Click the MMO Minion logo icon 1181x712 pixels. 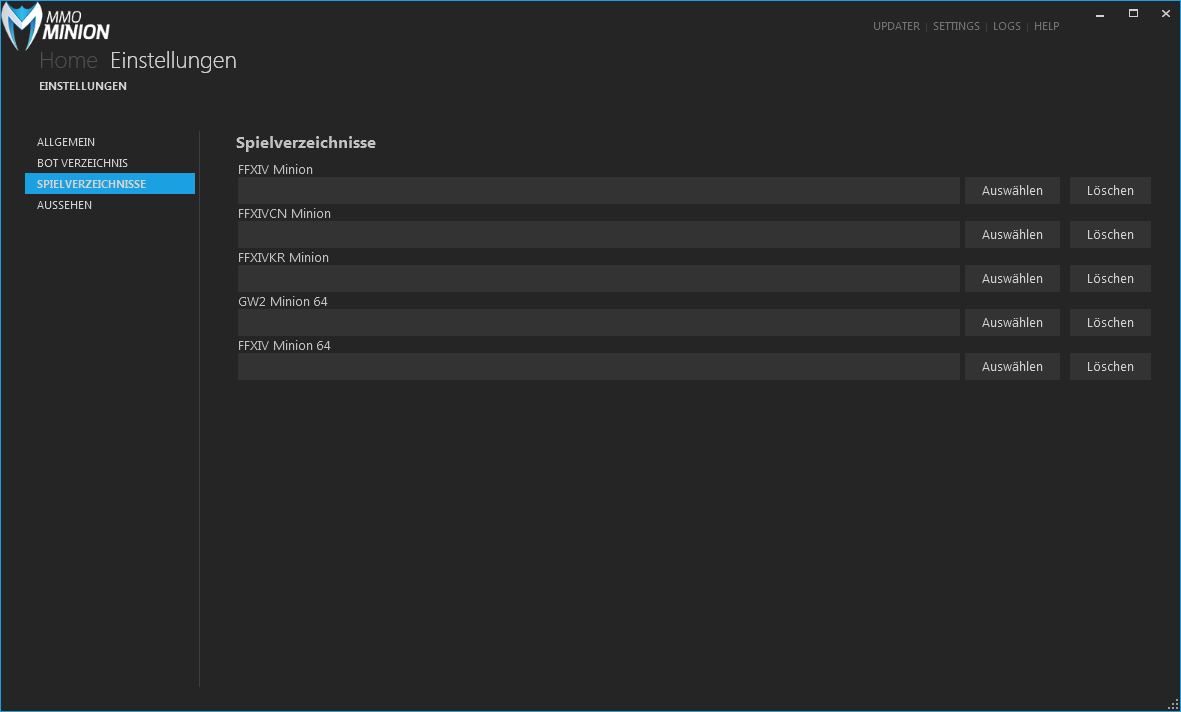click(x=25, y=27)
